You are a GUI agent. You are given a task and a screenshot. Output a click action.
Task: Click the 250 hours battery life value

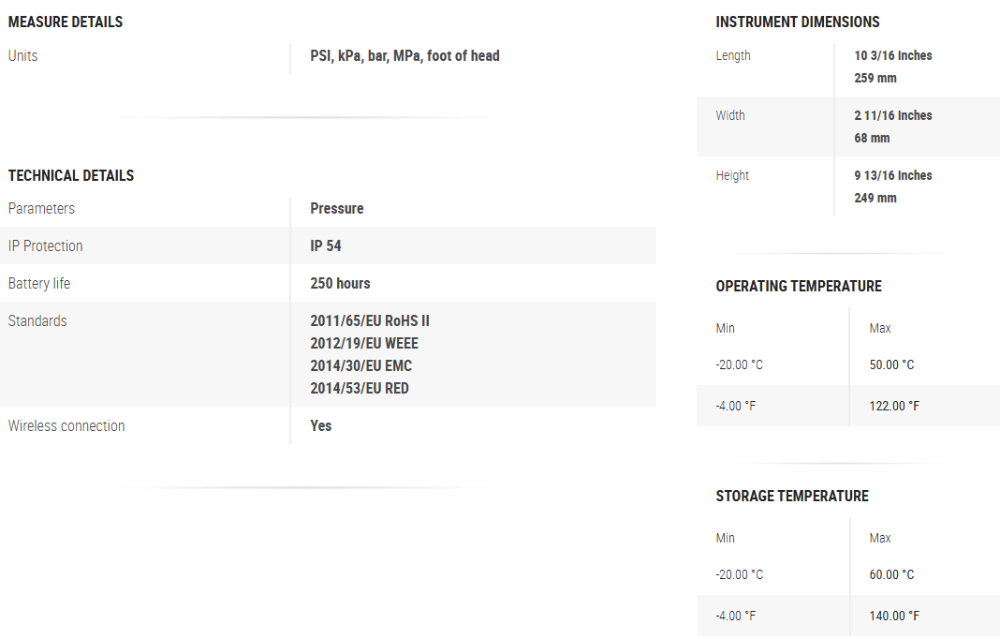point(340,284)
